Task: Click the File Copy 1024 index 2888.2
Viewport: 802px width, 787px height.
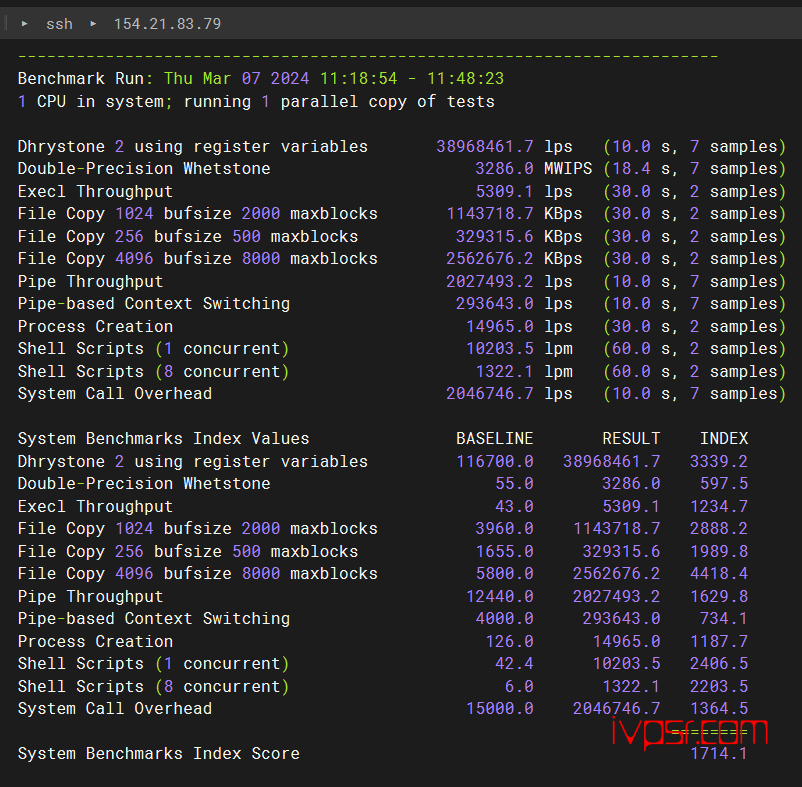Action: pos(719,529)
